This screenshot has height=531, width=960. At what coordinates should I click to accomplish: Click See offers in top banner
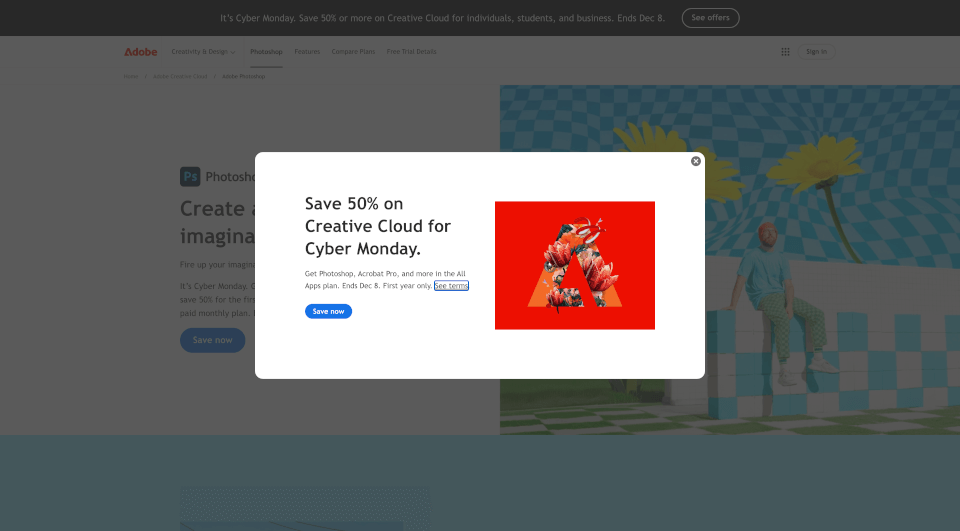pos(710,18)
